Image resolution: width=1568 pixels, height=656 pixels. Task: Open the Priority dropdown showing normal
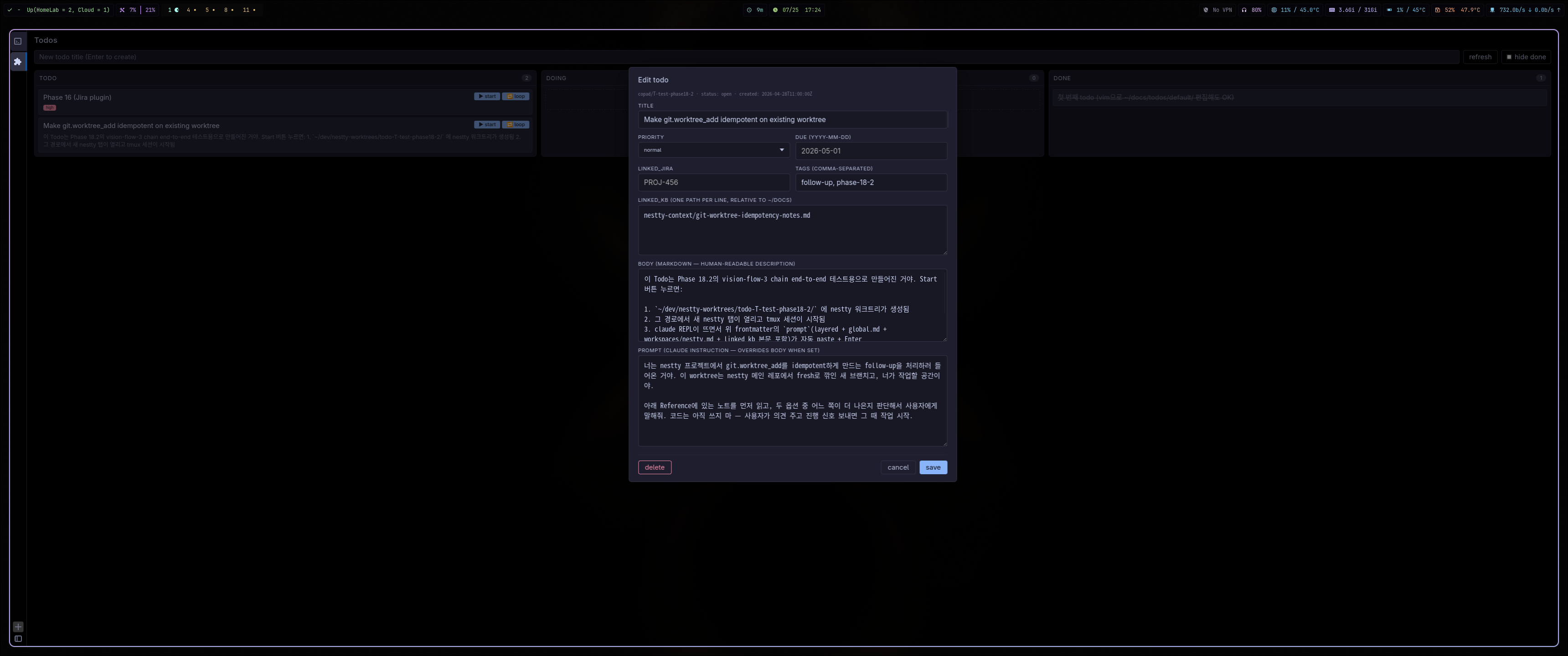(713, 150)
